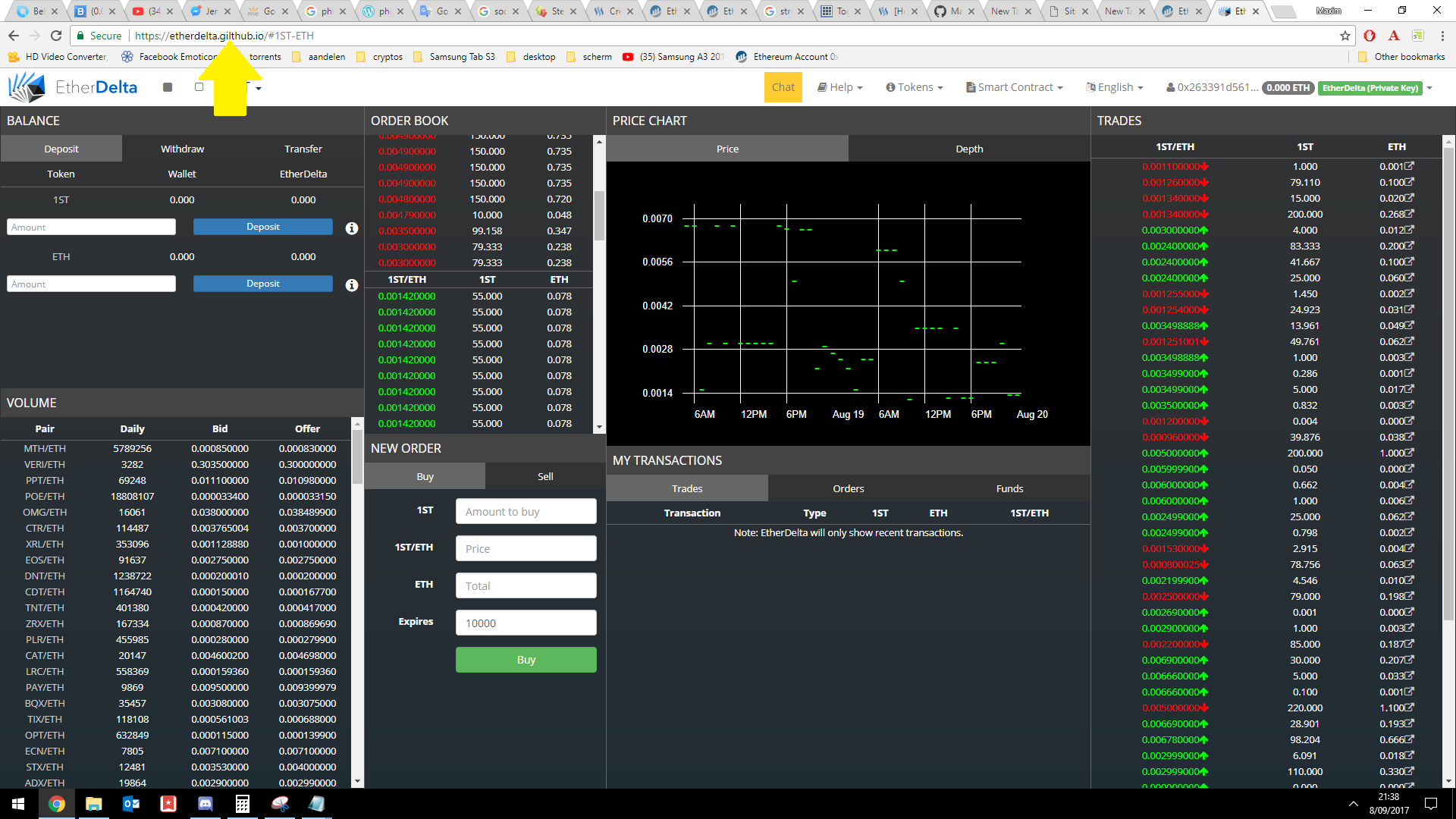
Task: Open the Orders tab in My Transactions
Action: click(x=849, y=488)
